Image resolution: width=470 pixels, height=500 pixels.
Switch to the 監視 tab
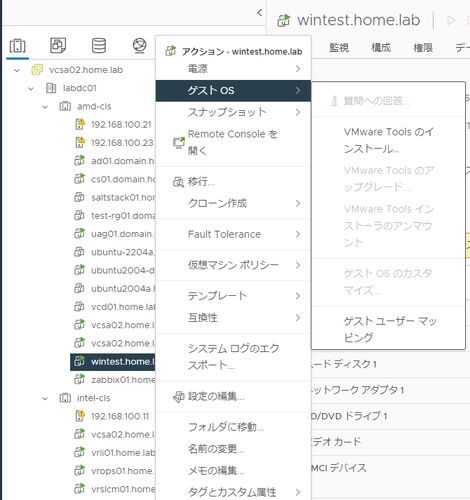[x=339, y=48]
